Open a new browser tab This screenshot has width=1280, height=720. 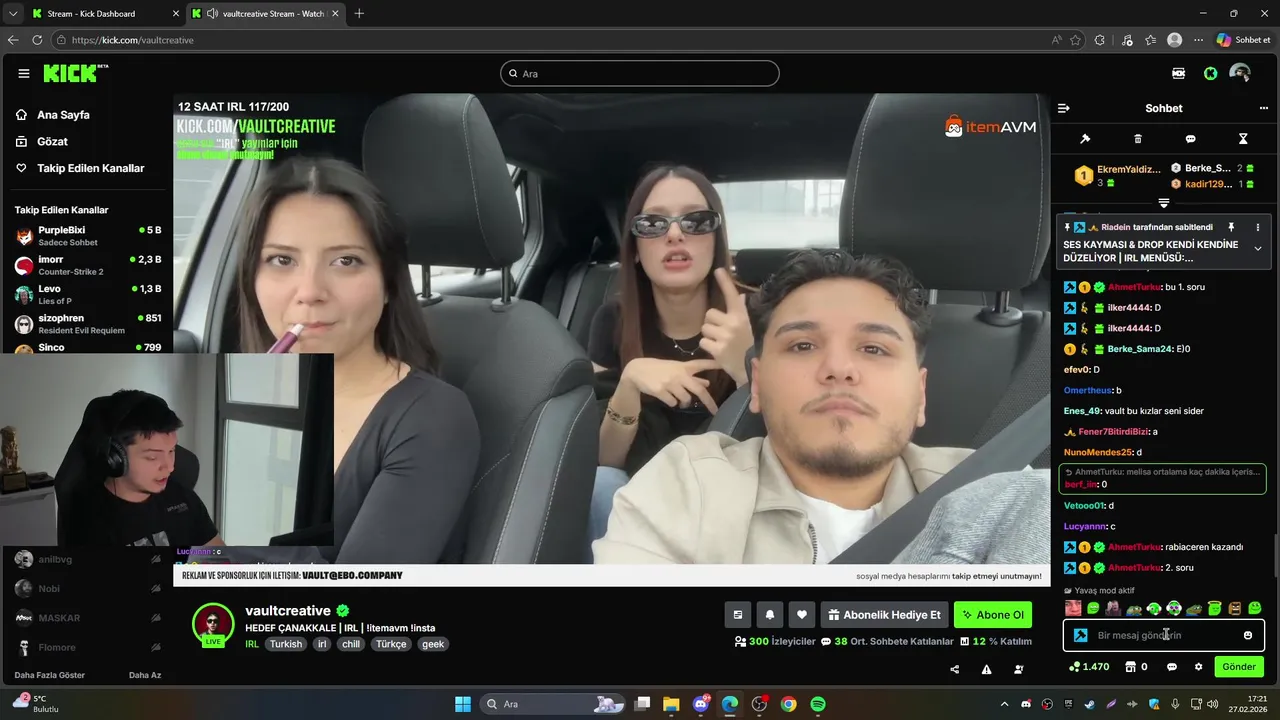(x=359, y=13)
